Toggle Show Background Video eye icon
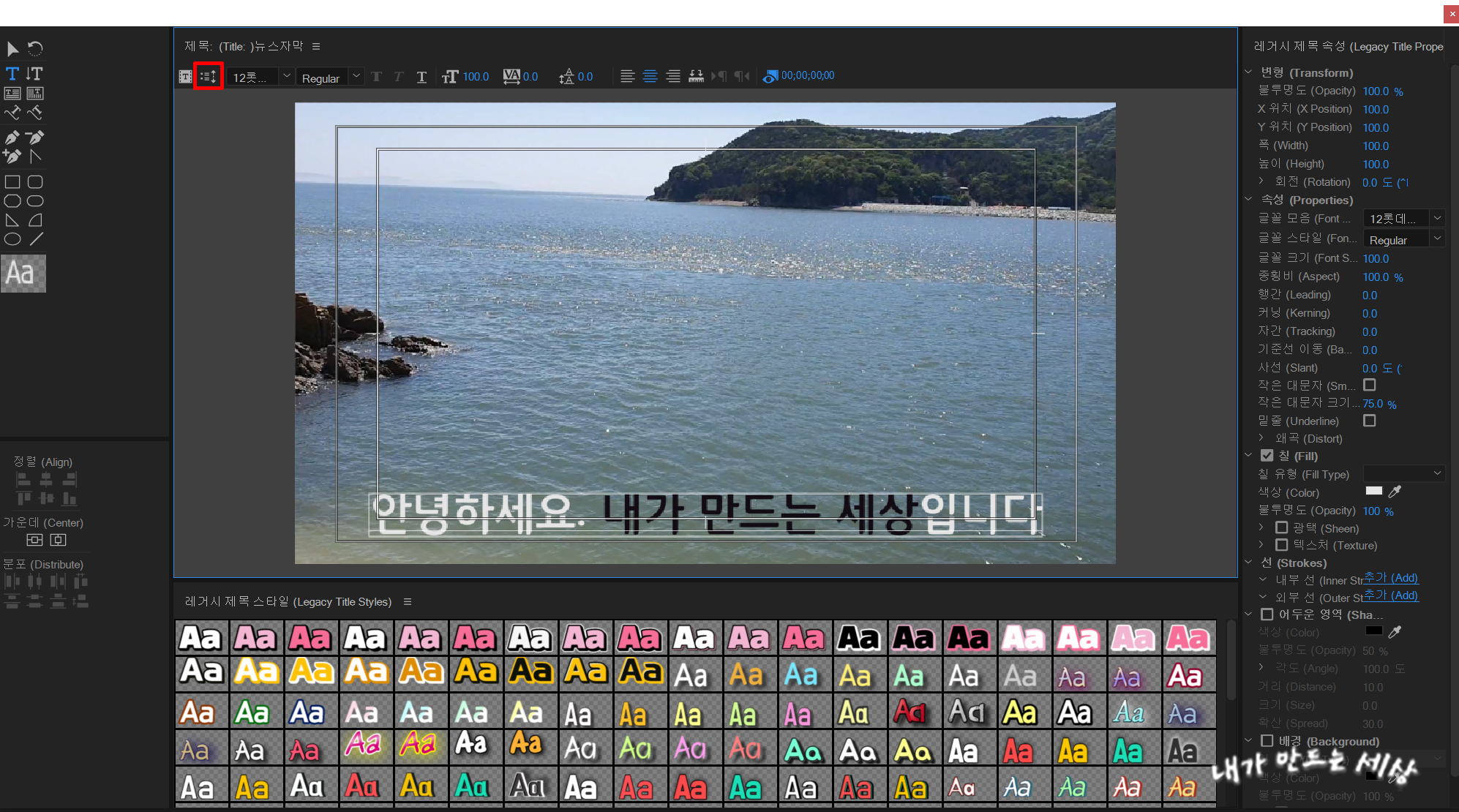 tap(770, 76)
